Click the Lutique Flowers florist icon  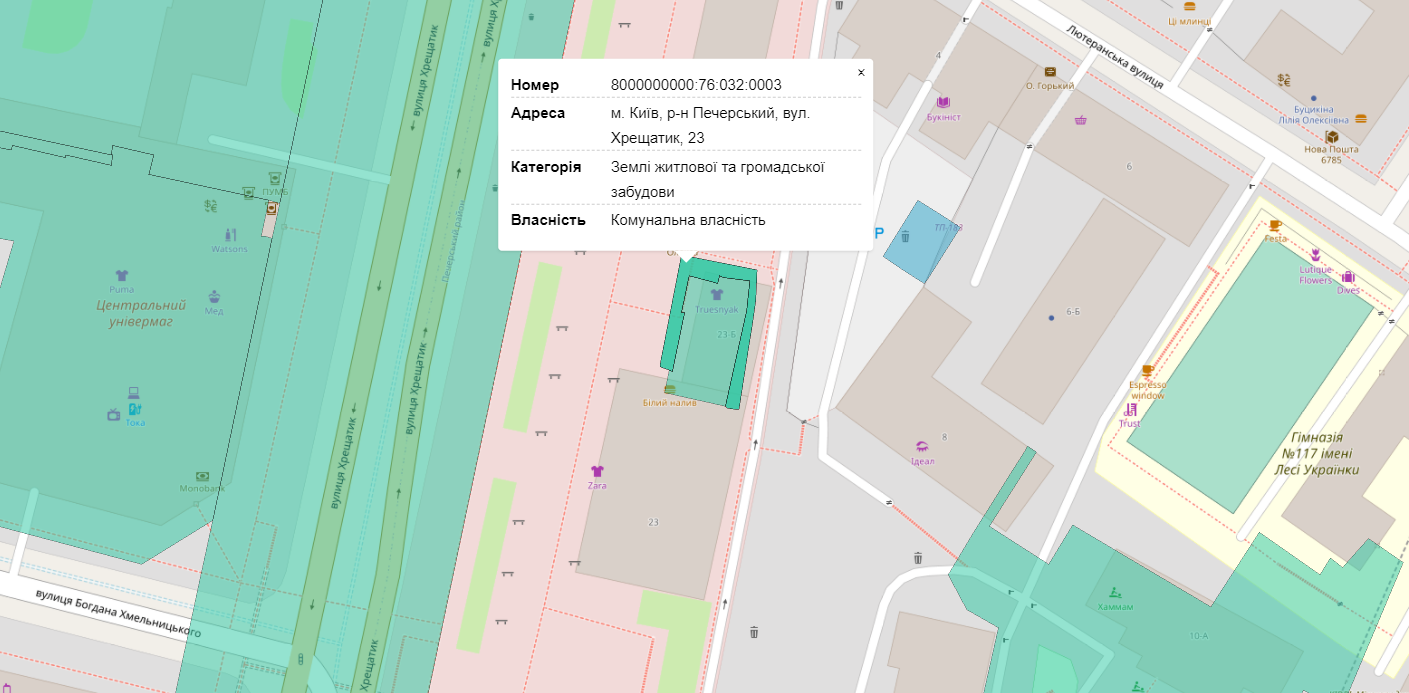click(x=1316, y=254)
